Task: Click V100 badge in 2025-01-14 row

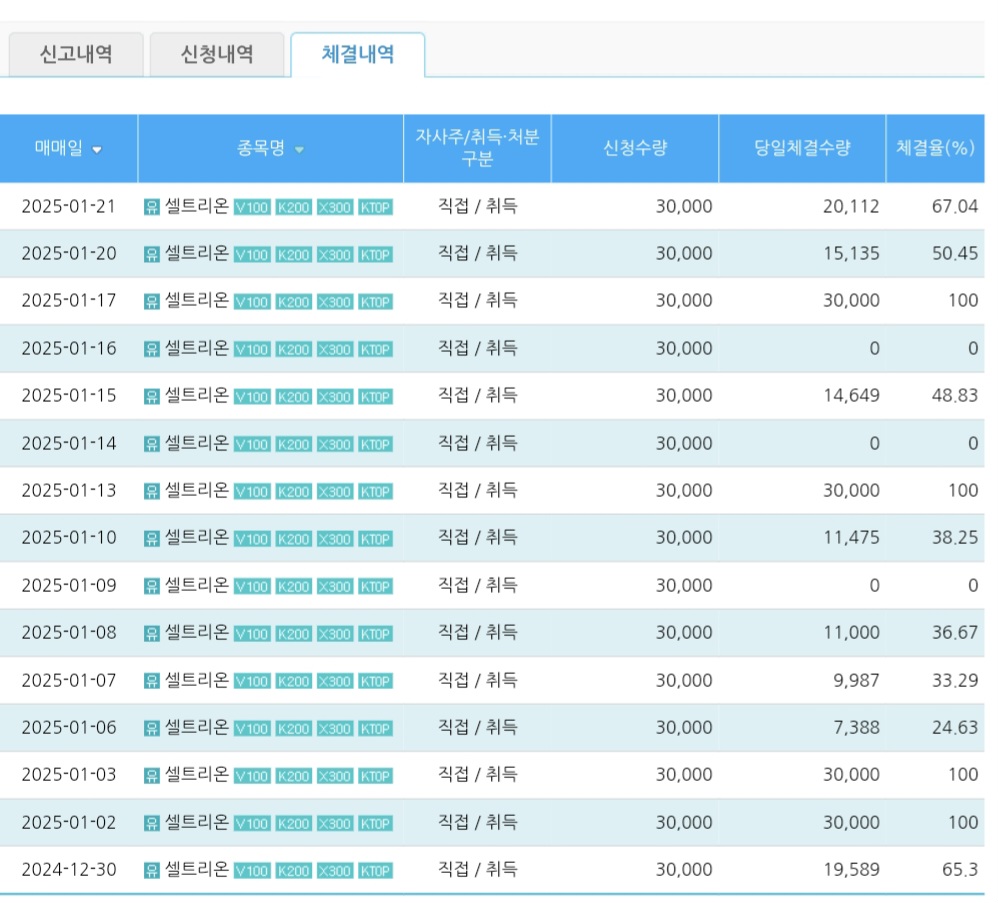Action: [252, 445]
